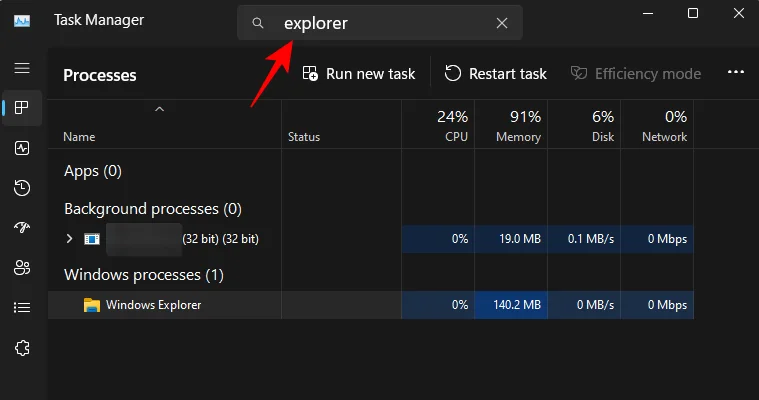
Task: Open the Performance sidebar icon
Action: pos(22,148)
